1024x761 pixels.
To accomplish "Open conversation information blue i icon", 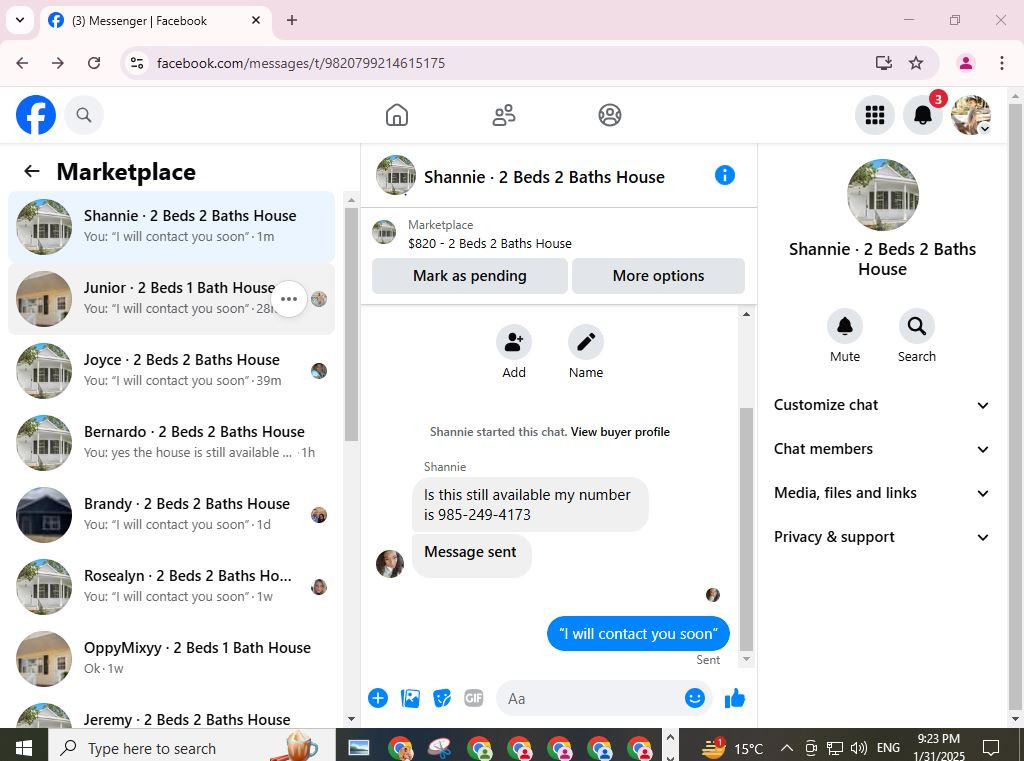I will pos(724,175).
